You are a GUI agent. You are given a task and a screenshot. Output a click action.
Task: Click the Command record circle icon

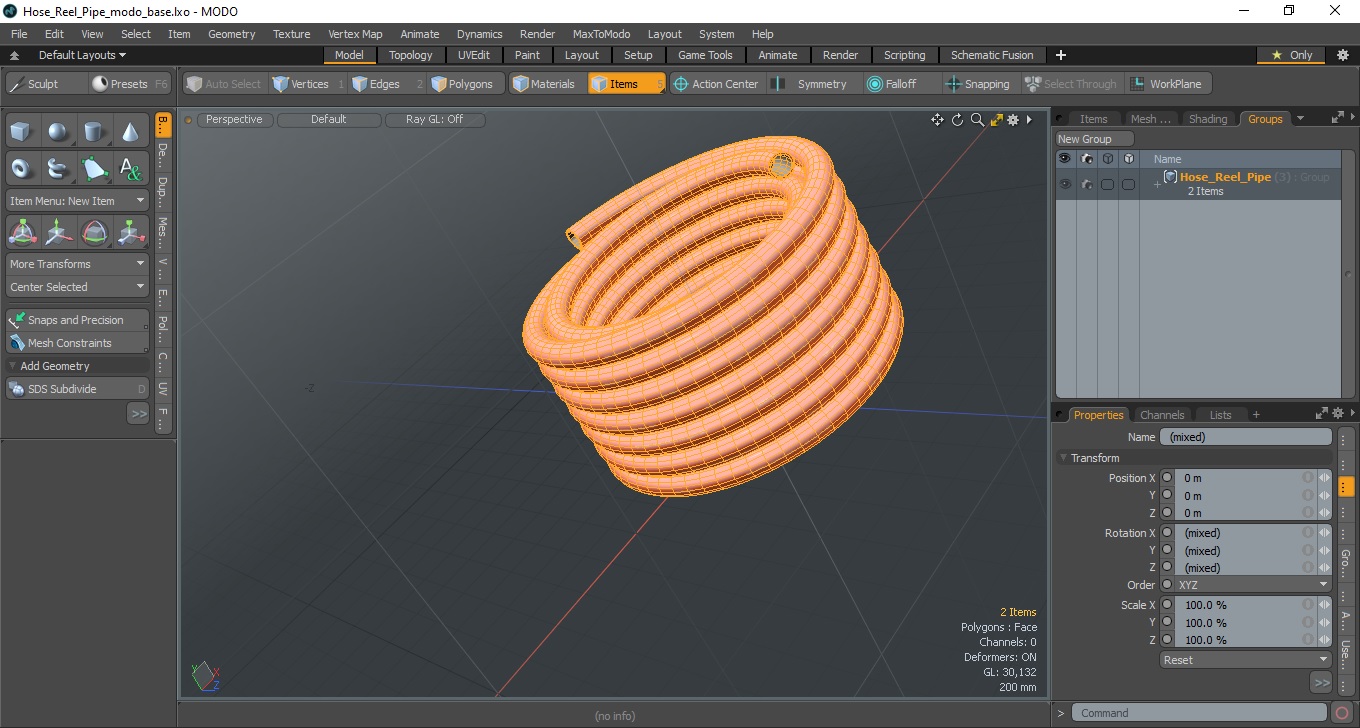[1342, 713]
